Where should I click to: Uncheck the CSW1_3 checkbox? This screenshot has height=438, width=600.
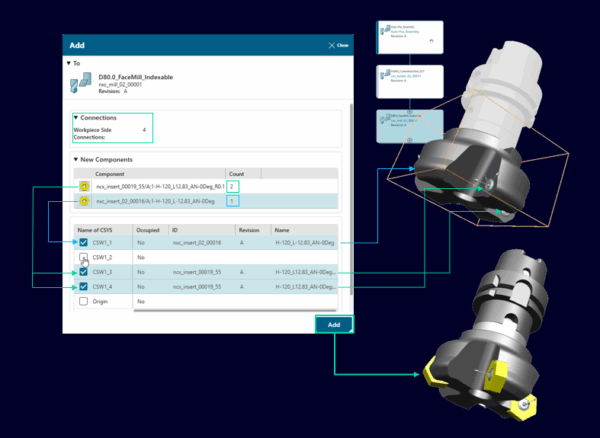[x=84, y=272]
